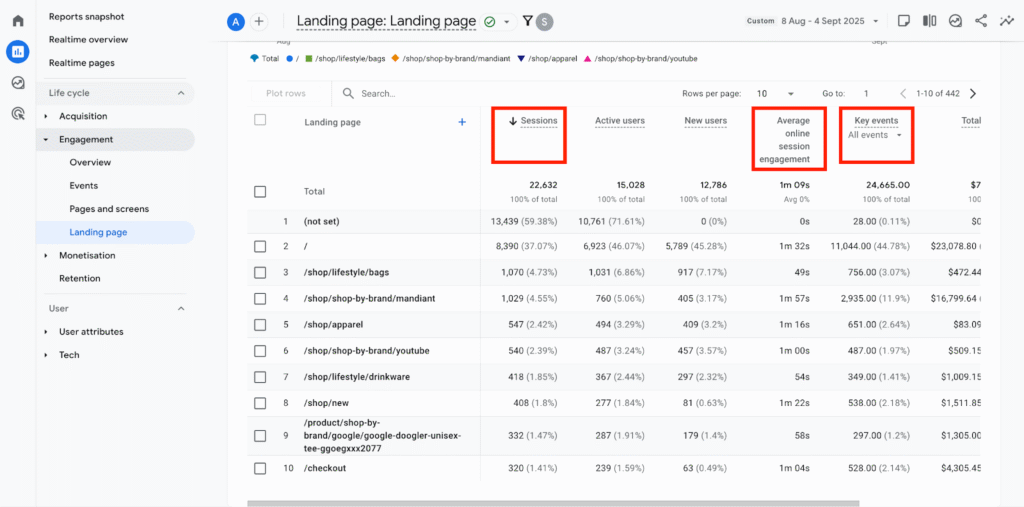Click the /shop/shop-by-brand/mandiant legend swatch
The height and width of the screenshot is (507, 1024).
coord(395,59)
